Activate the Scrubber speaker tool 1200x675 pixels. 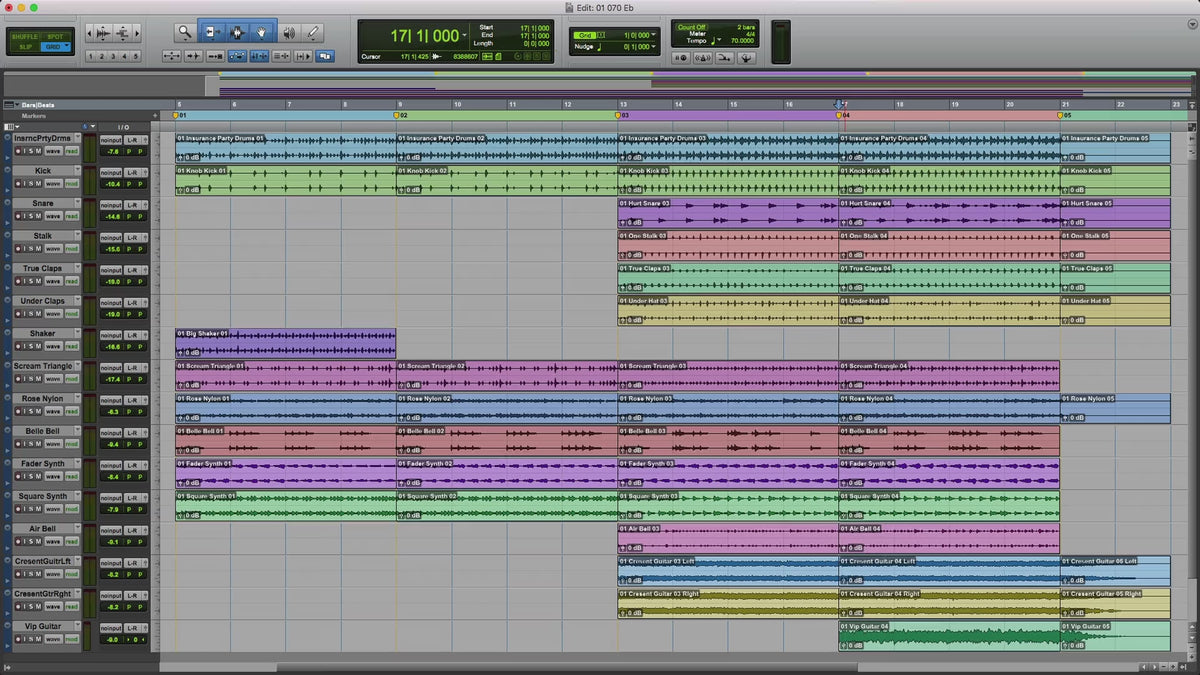[x=289, y=33]
